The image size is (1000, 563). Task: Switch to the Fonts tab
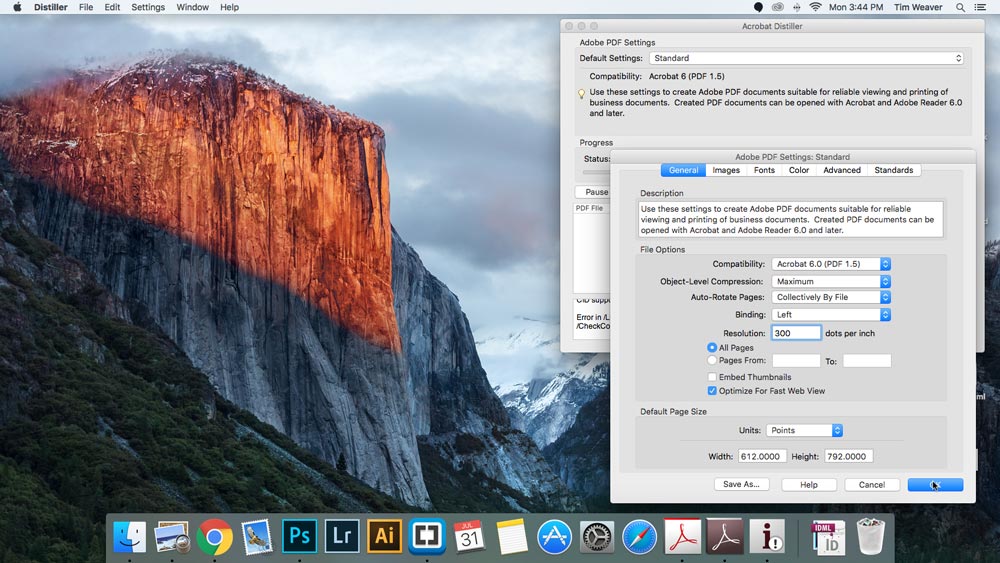point(764,170)
